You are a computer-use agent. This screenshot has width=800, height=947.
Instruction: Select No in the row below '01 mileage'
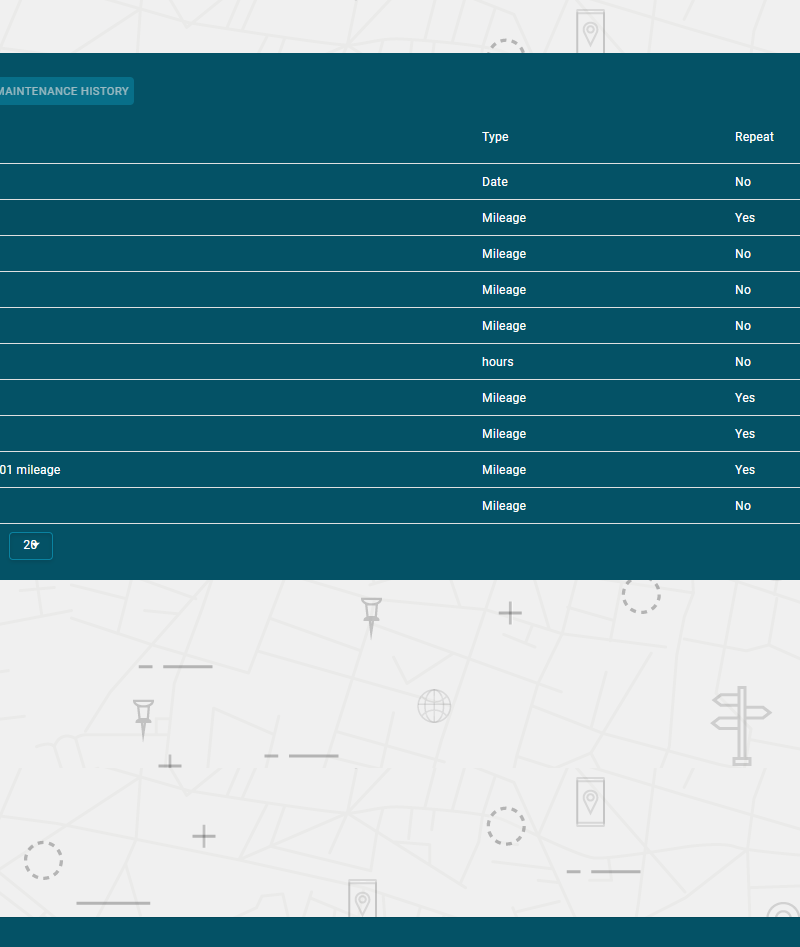pyautogui.click(x=743, y=506)
